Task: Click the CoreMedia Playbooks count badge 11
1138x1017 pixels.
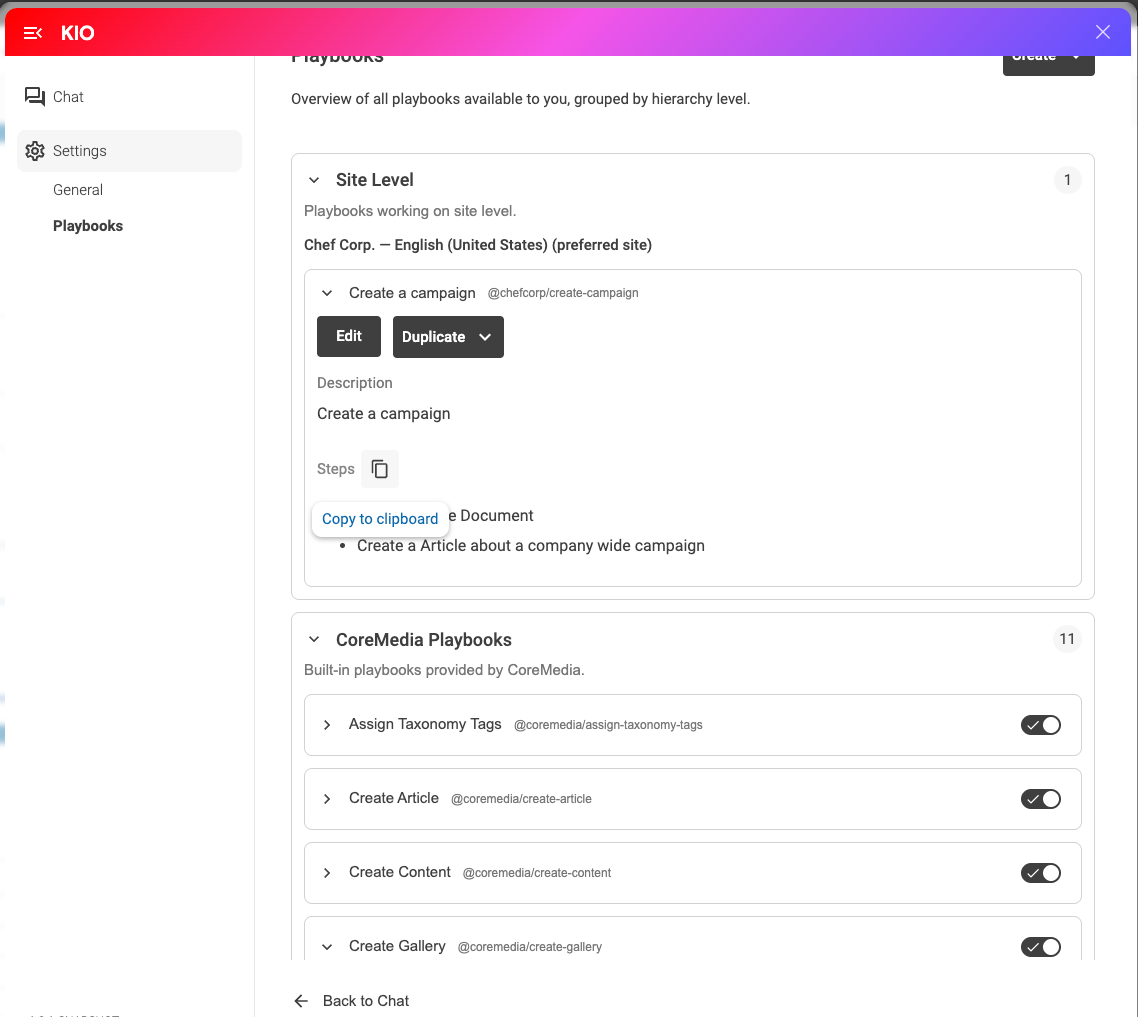Action: pos(1067,639)
